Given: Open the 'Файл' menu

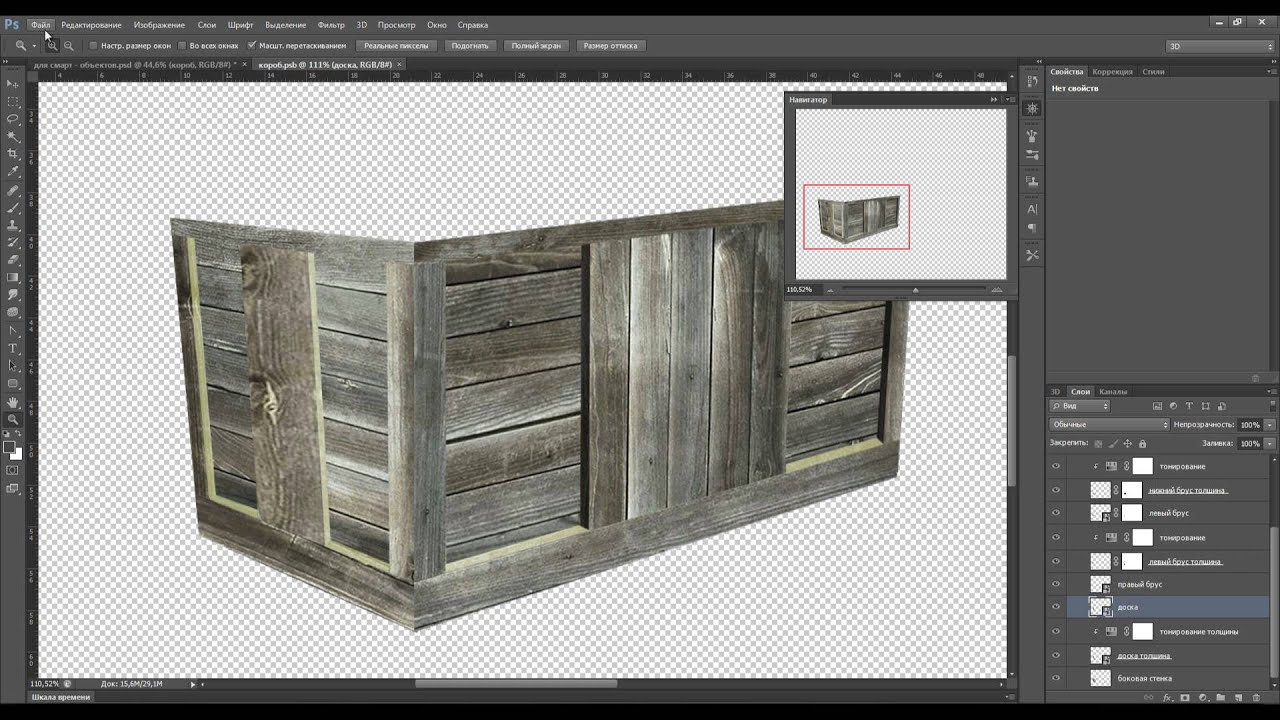Looking at the screenshot, I should pyautogui.click(x=40, y=24).
